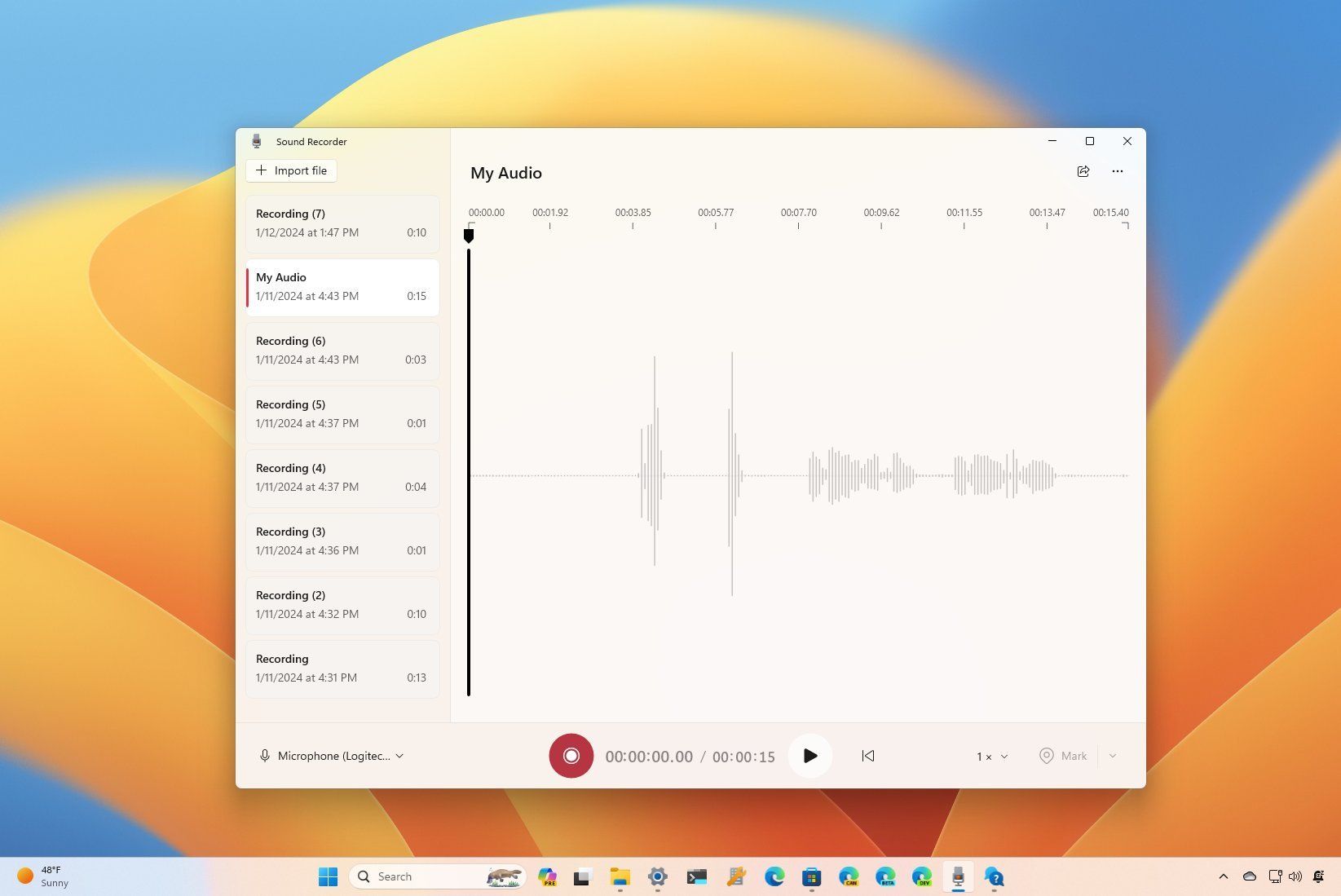
Task: Open the Recording (2) entry
Action: click(342, 604)
